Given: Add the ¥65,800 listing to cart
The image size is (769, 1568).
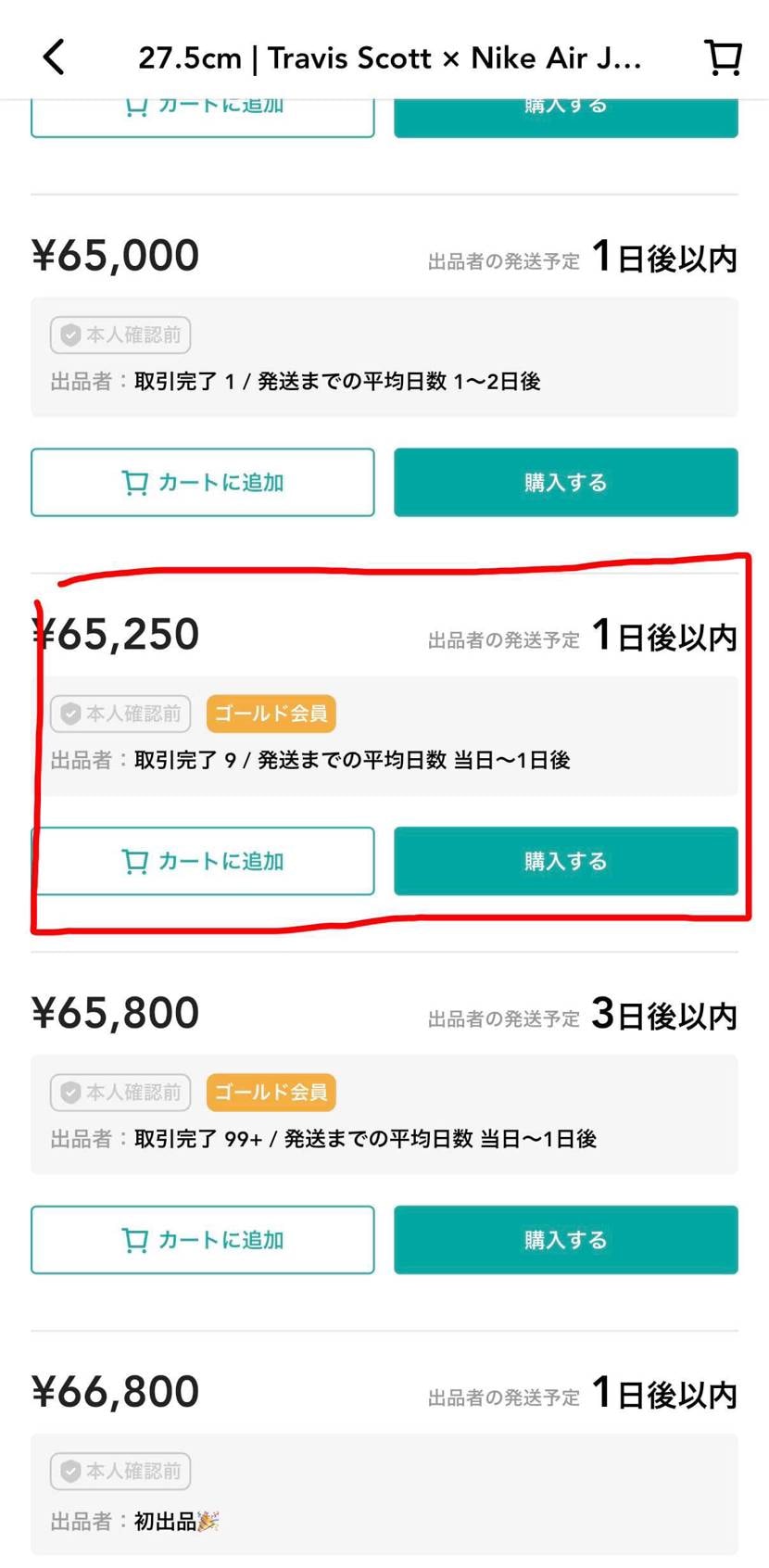Looking at the screenshot, I should pos(202,1240).
